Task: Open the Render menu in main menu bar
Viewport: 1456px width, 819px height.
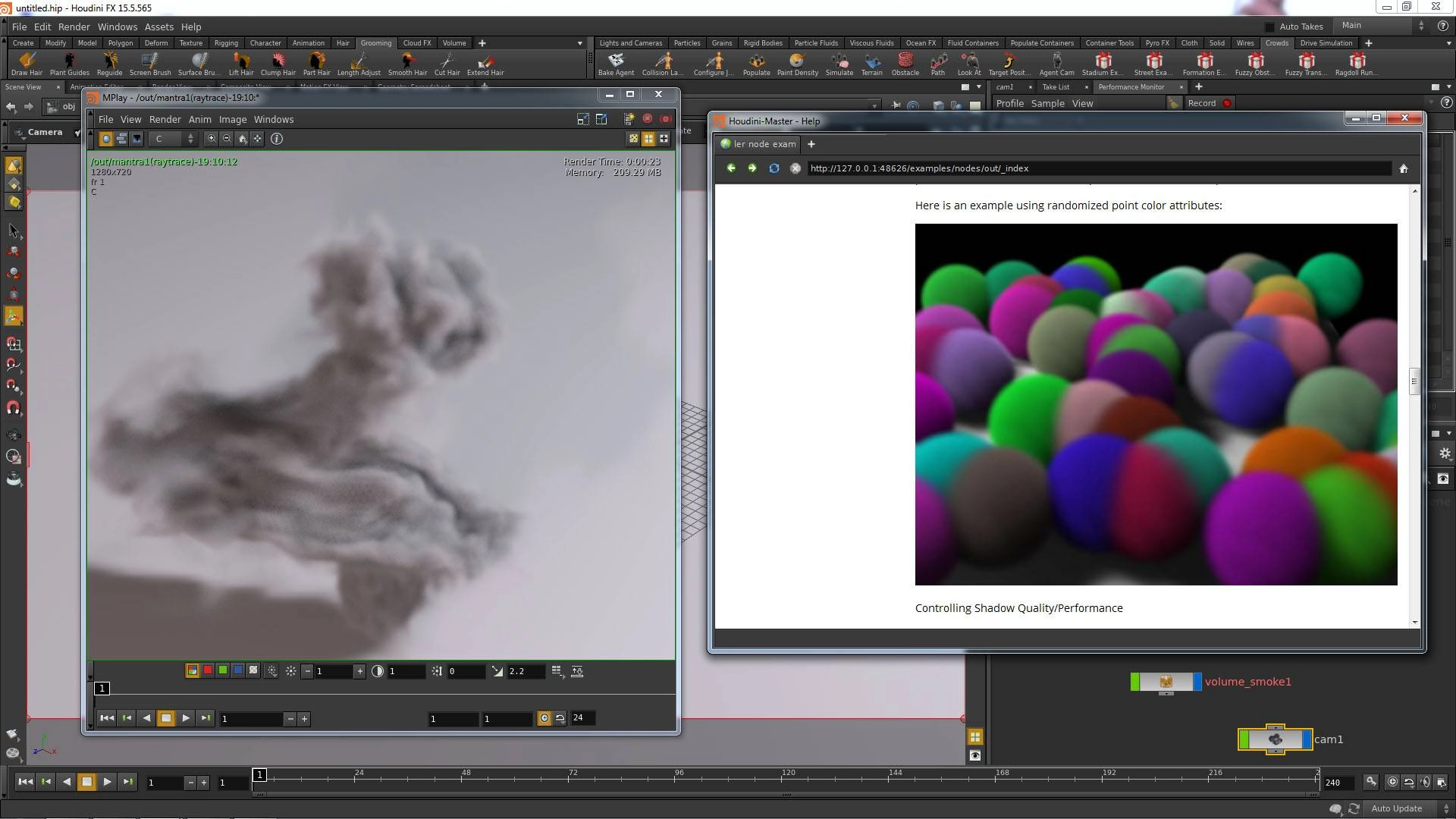Action: [x=74, y=27]
